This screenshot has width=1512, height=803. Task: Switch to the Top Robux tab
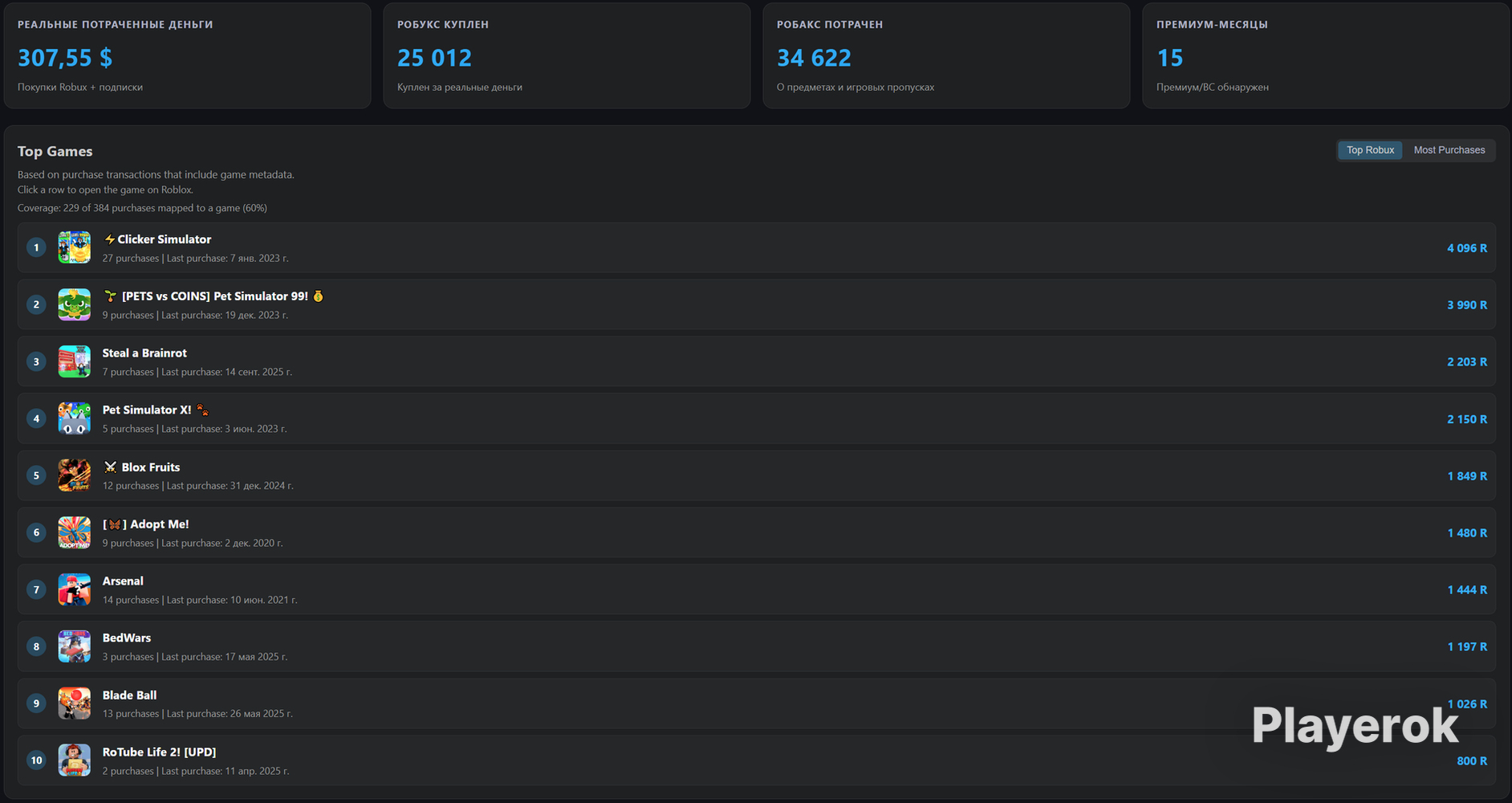click(1370, 150)
